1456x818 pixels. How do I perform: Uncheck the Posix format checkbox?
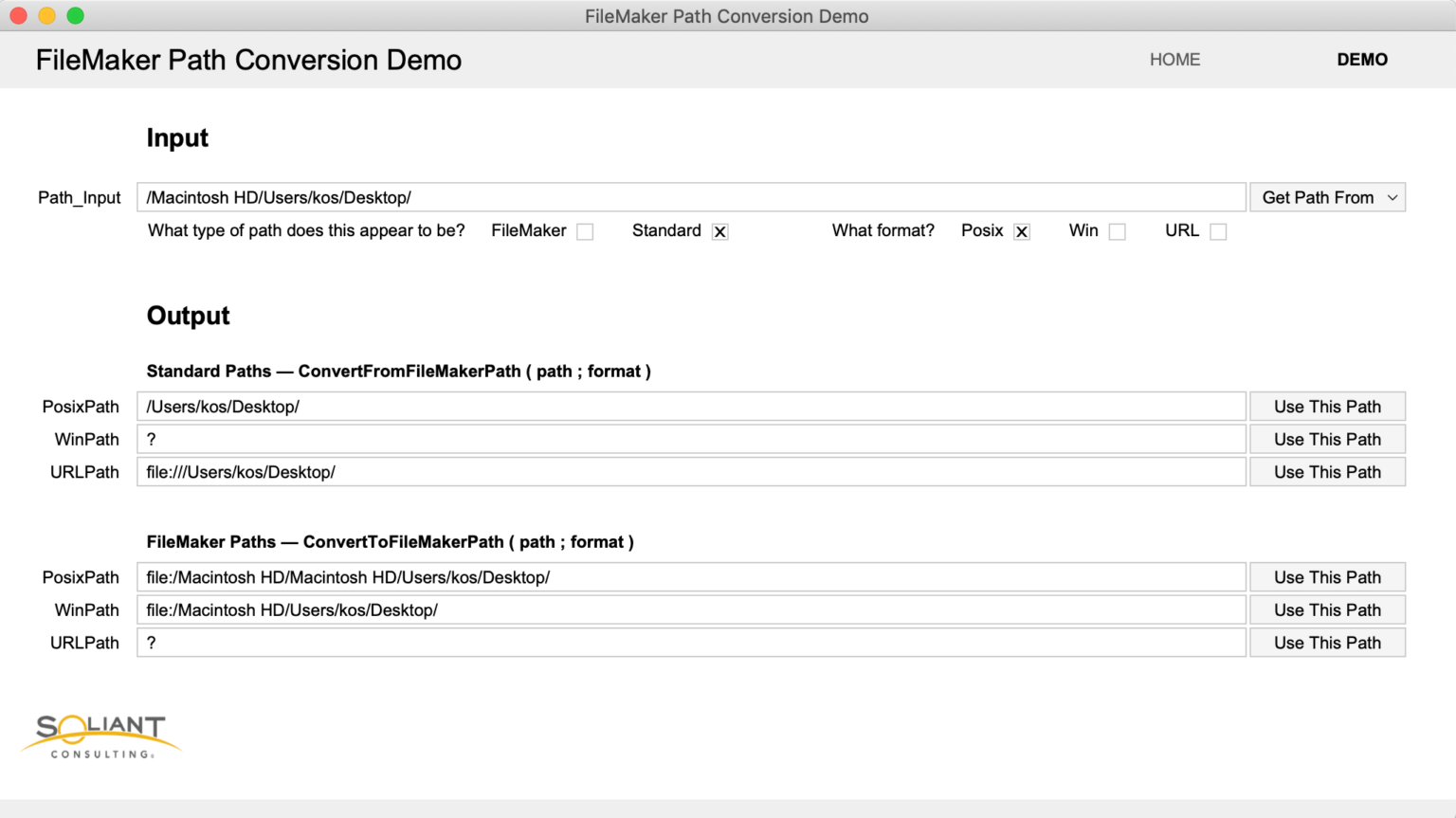(1022, 230)
